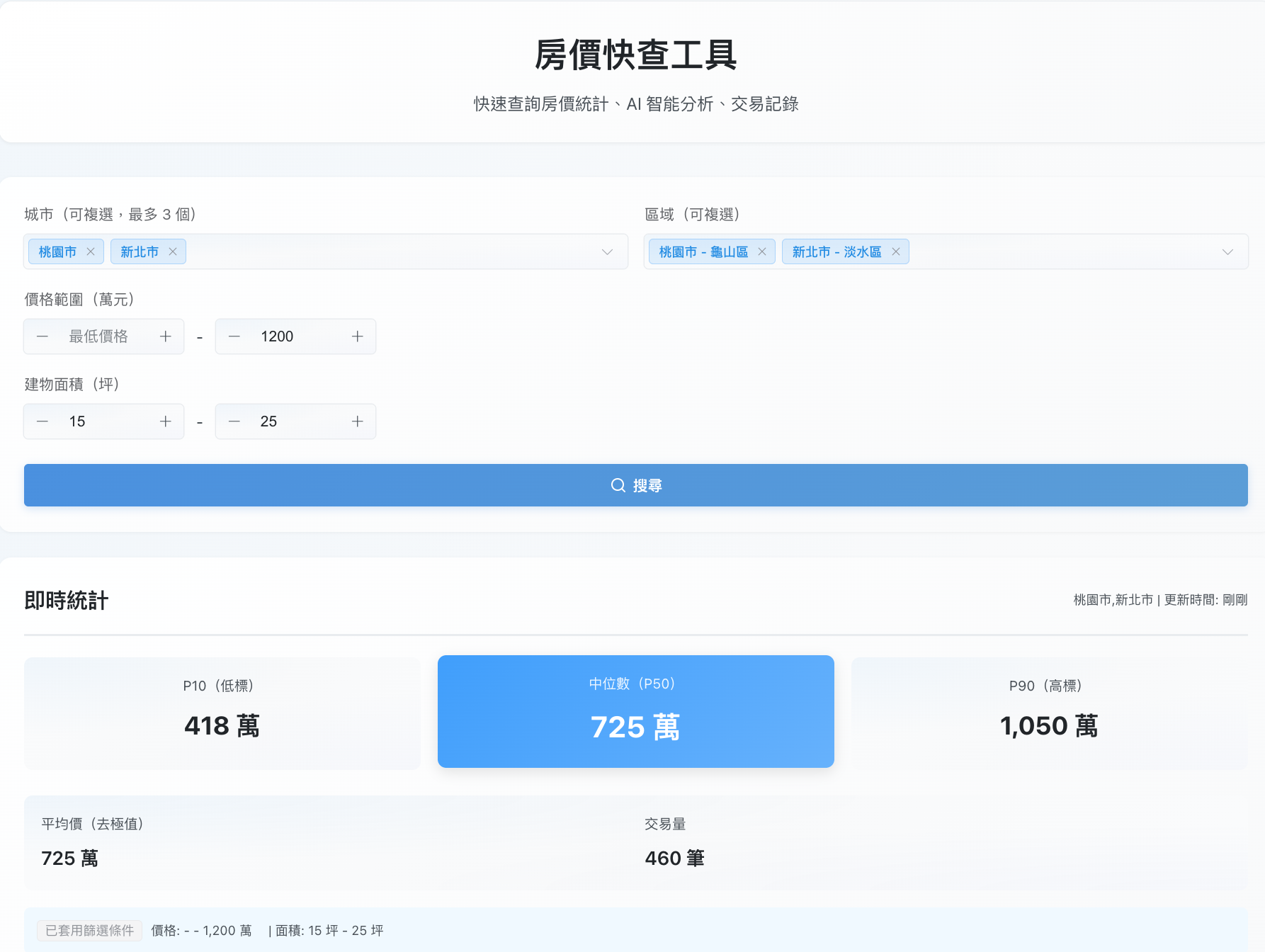Click the plus icon beside the 1200 price
This screenshot has width=1265, height=952.
tap(357, 336)
